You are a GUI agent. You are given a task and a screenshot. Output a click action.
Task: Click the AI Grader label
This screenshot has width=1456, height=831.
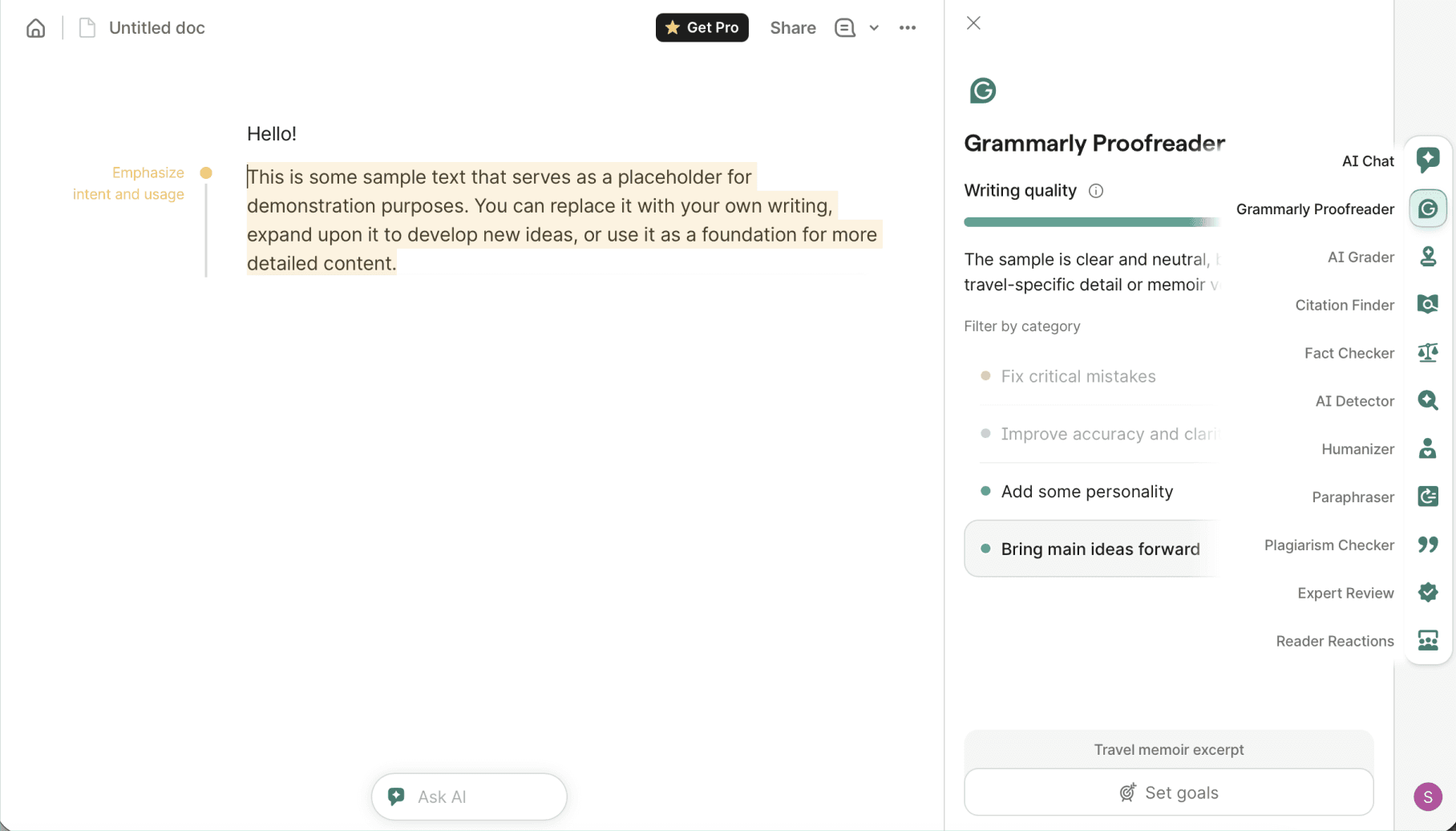[1361, 257]
